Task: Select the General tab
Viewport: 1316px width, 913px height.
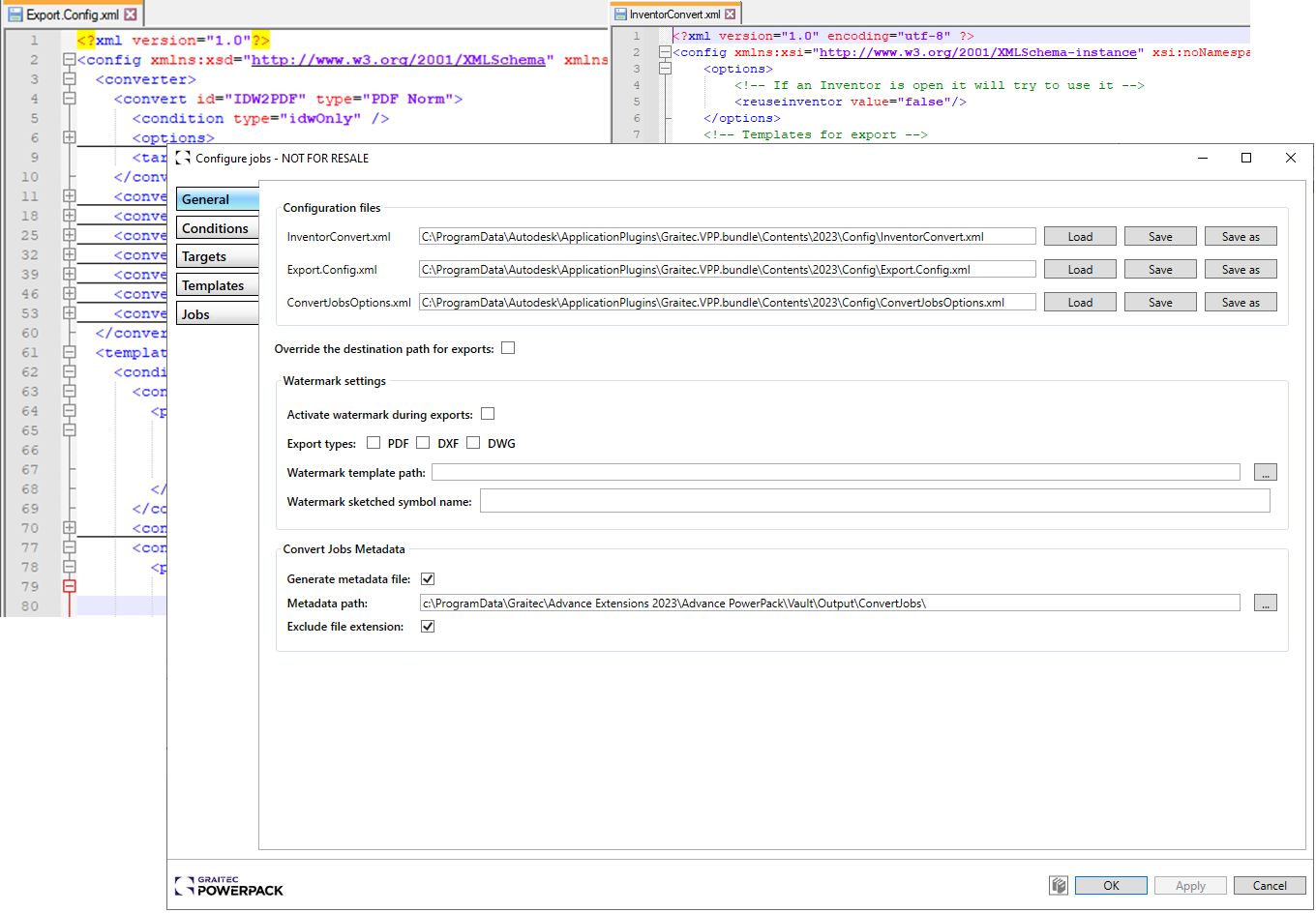Action: tap(218, 199)
